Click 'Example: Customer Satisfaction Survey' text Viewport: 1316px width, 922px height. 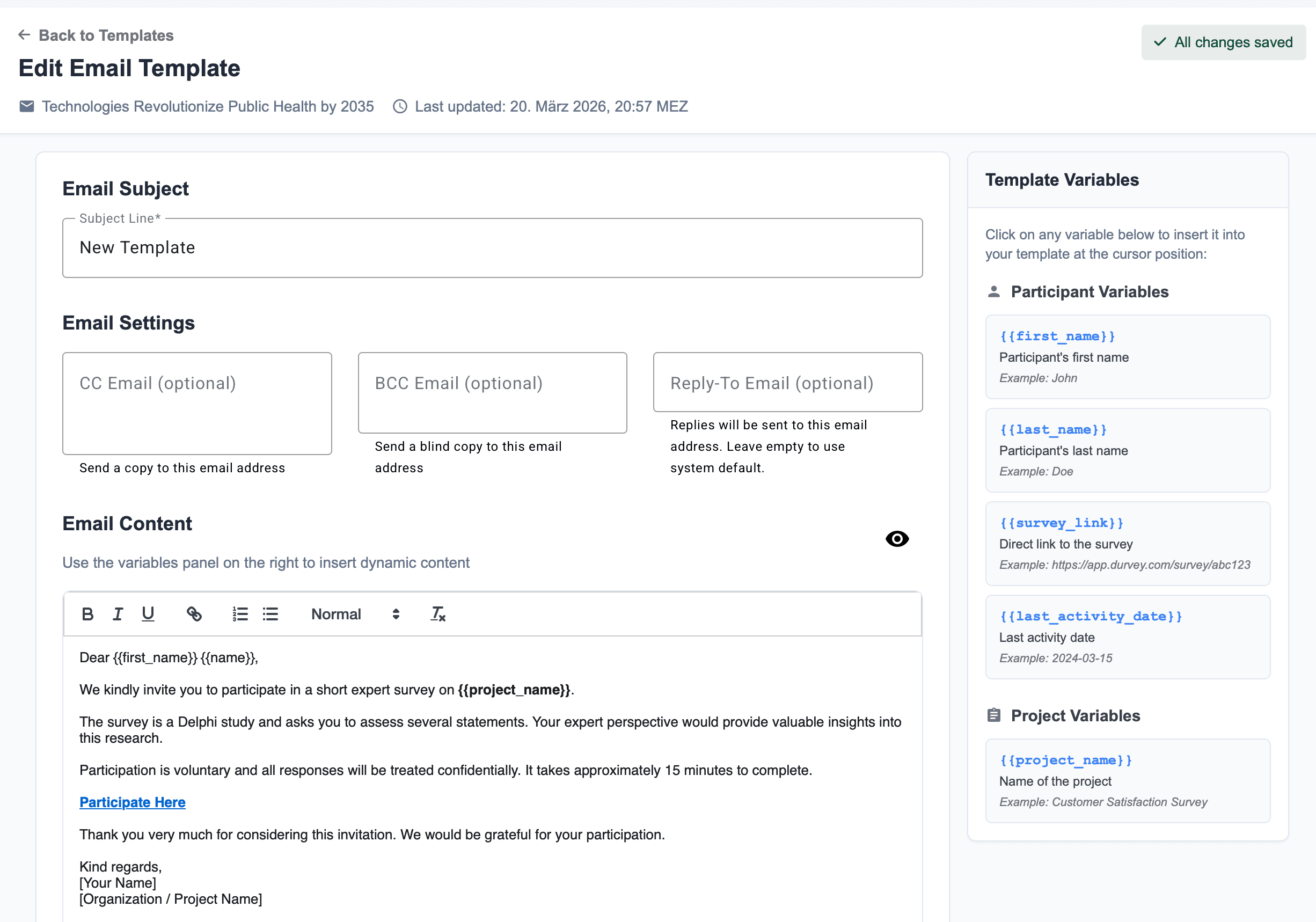click(1103, 802)
